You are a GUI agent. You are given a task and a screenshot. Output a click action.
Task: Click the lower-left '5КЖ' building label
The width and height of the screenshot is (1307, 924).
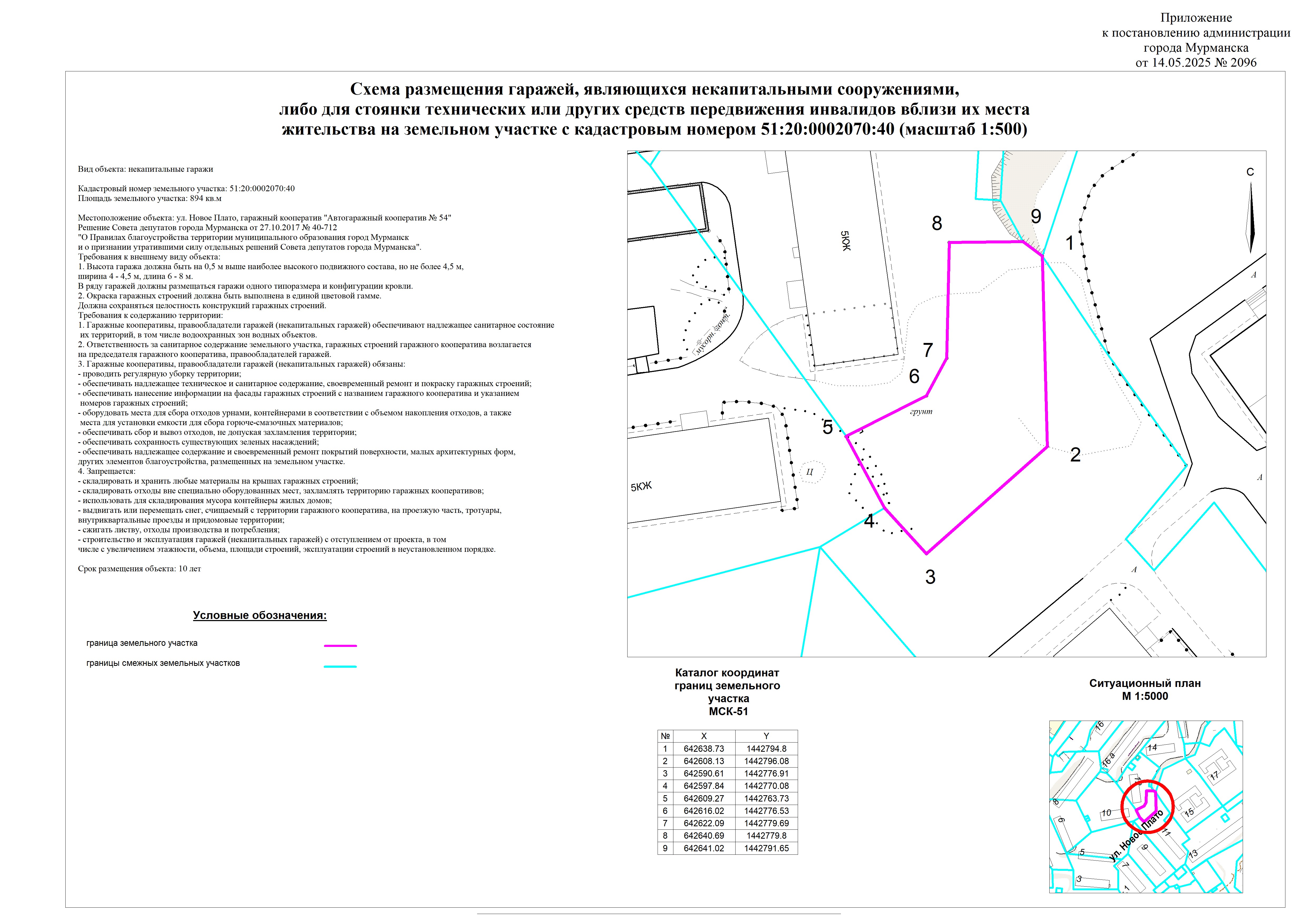641,486
